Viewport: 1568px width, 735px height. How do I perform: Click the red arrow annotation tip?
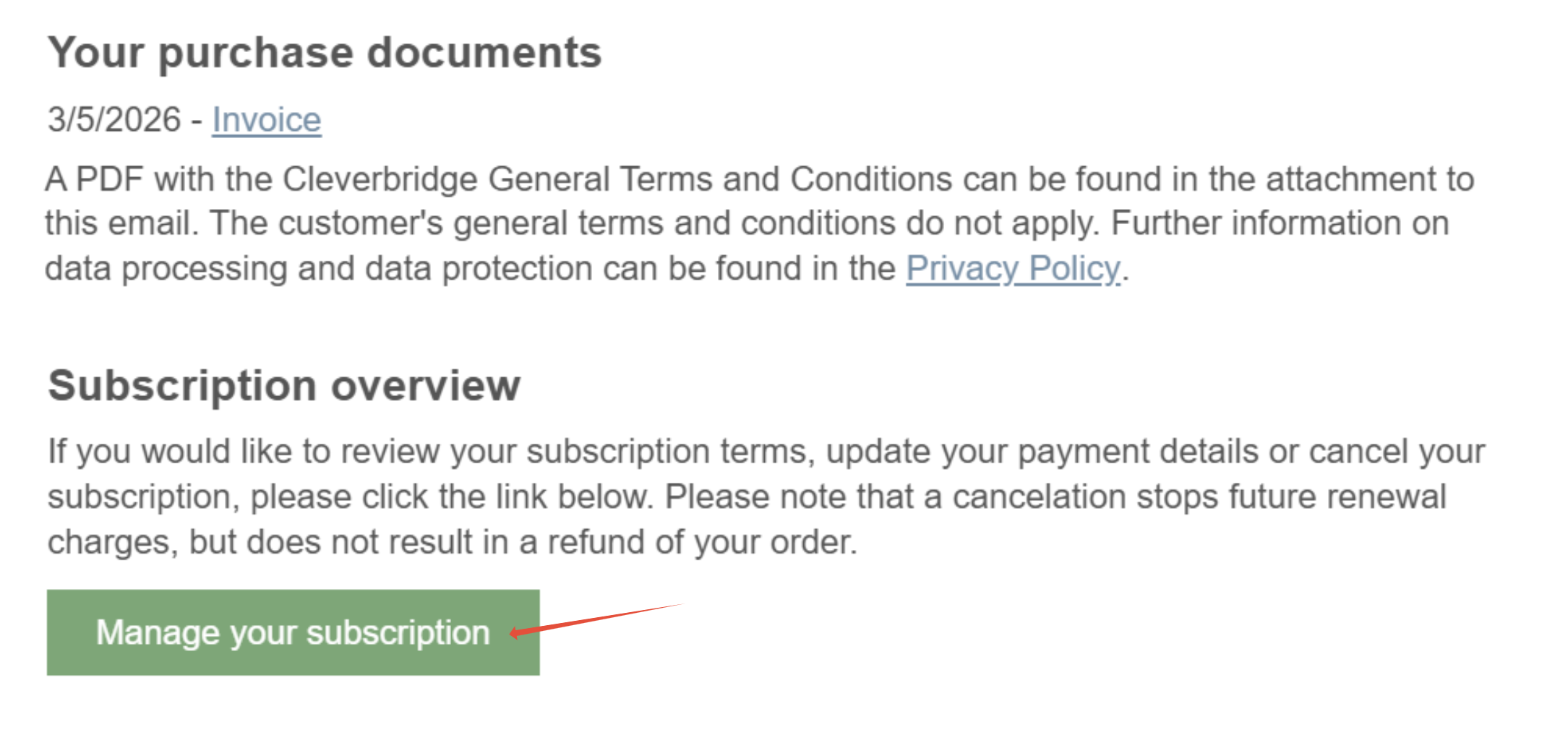[x=513, y=634]
